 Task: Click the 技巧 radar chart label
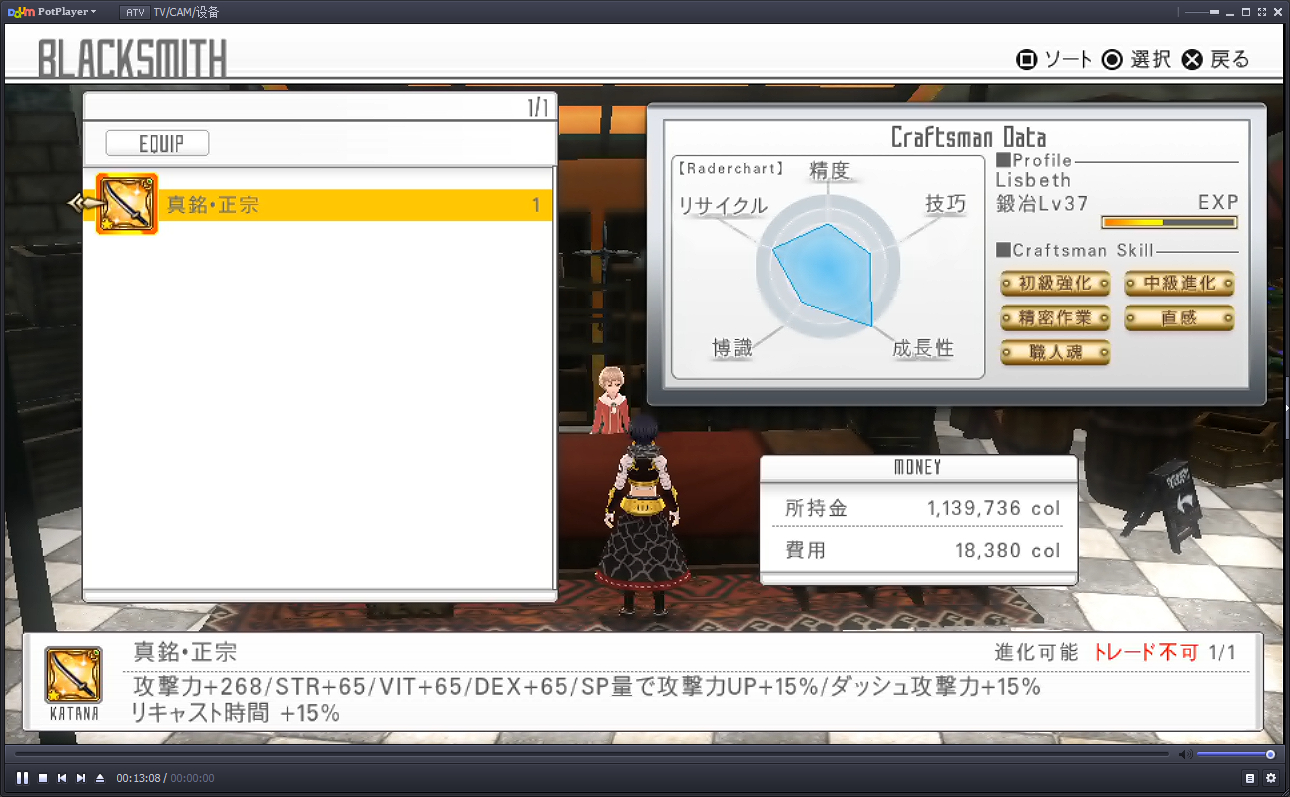pyautogui.click(x=945, y=204)
